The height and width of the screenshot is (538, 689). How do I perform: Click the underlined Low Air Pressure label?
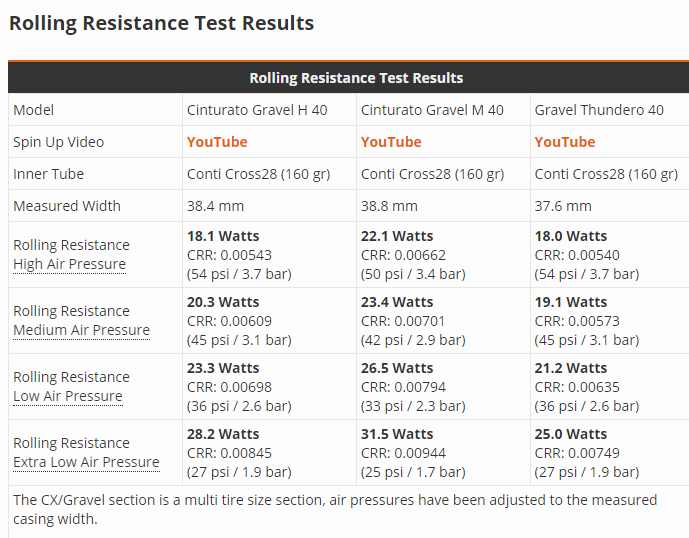(67, 396)
